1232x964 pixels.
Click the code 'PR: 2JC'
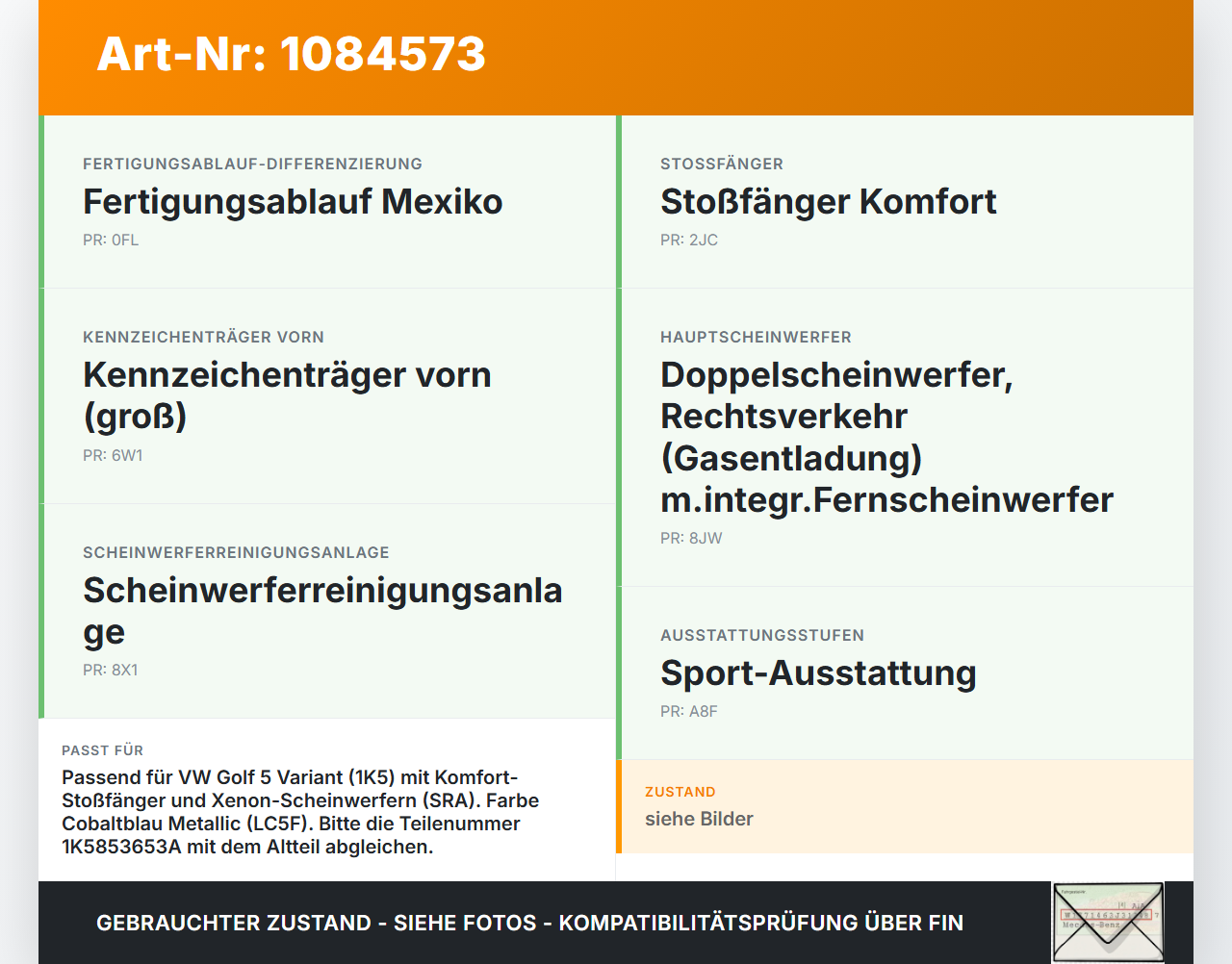point(689,241)
